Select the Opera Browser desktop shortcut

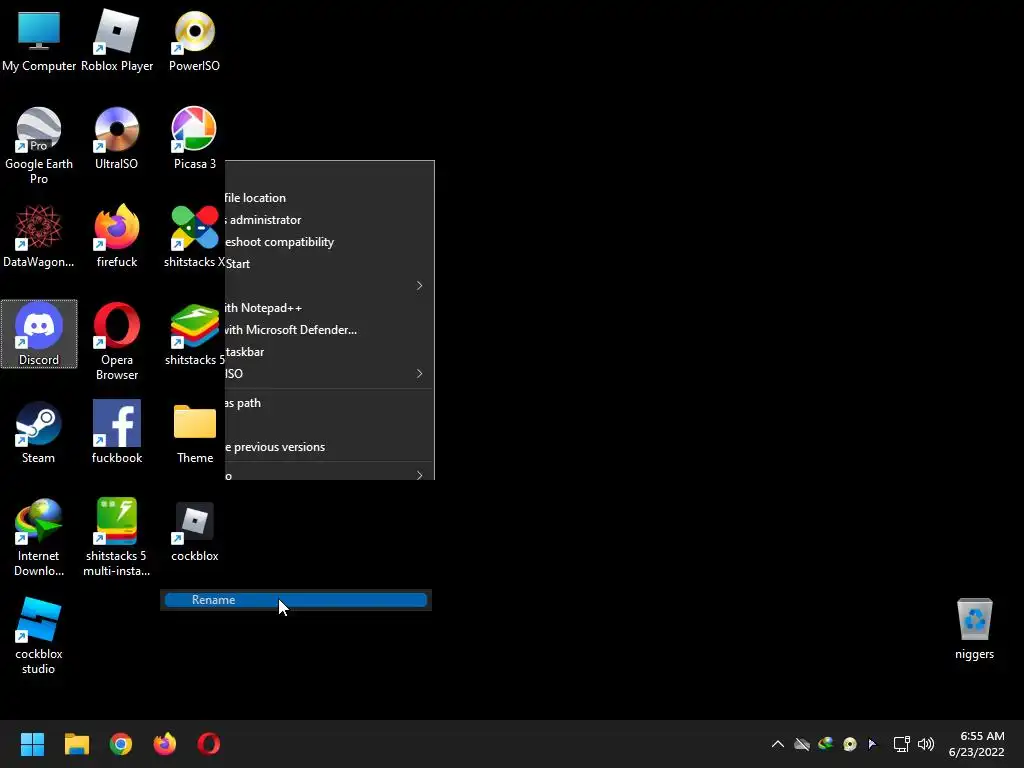tap(117, 342)
